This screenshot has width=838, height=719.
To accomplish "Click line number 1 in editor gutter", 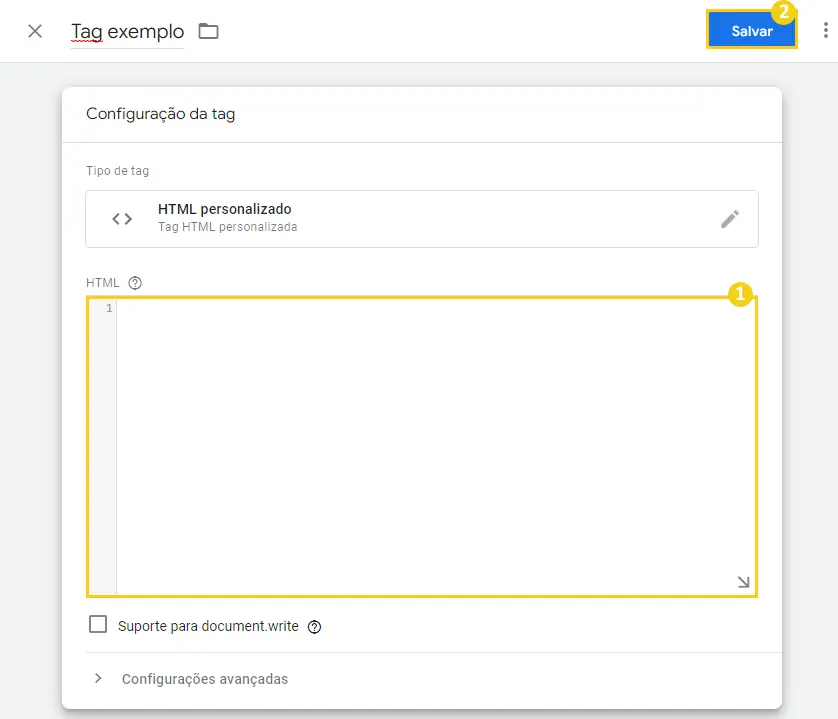I will click(109, 308).
